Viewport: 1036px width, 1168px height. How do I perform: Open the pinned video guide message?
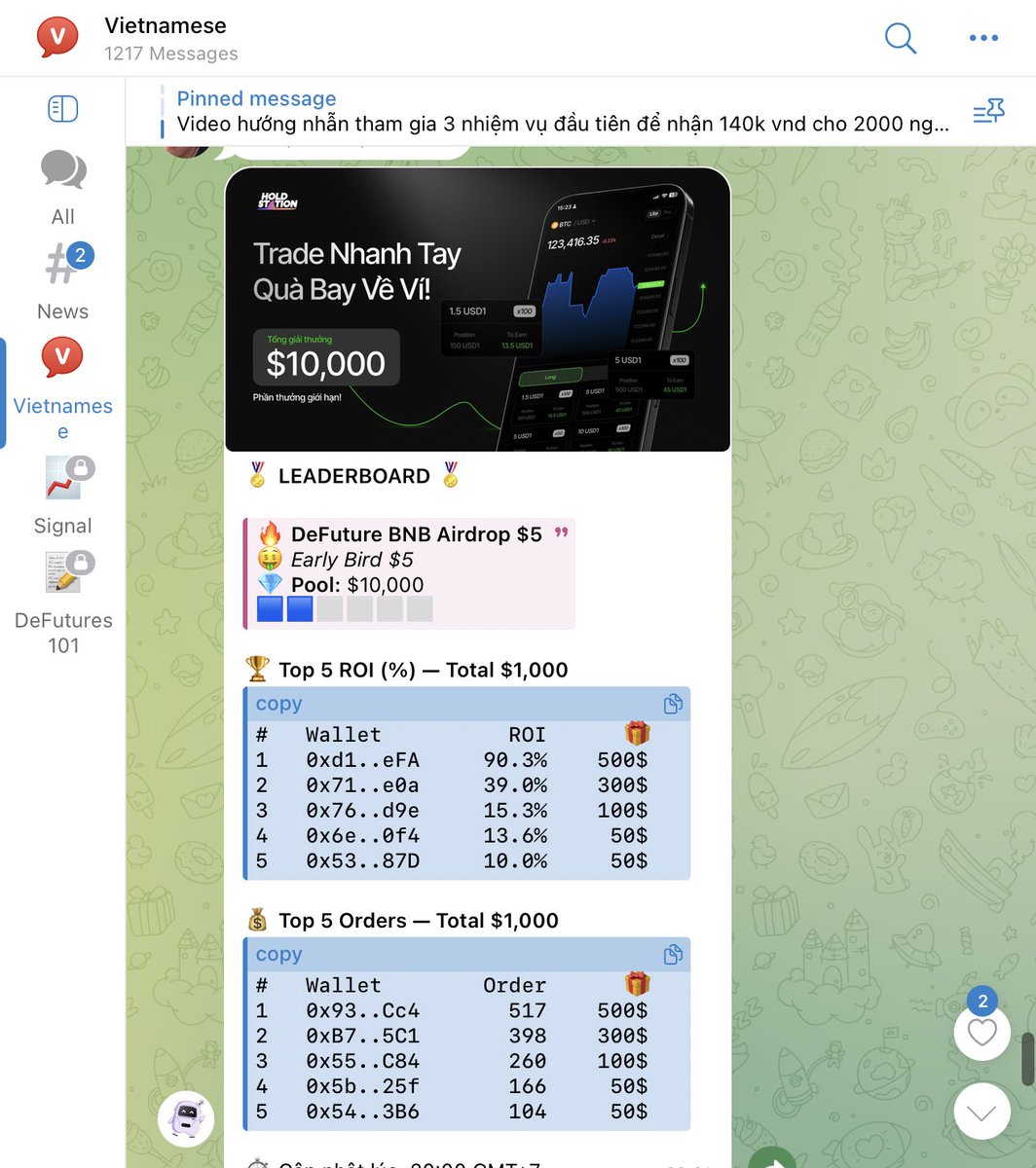pos(563,112)
